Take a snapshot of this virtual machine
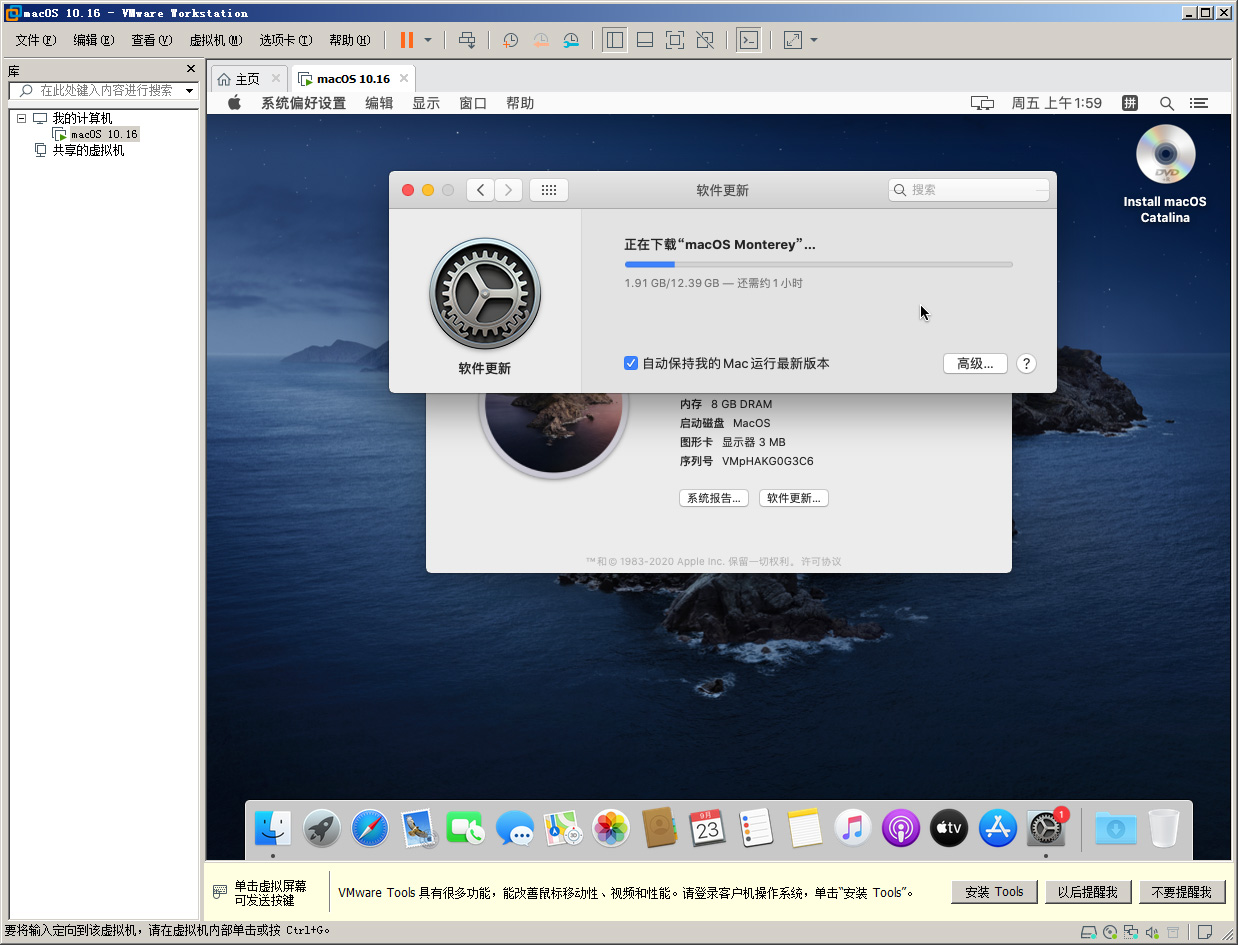This screenshot has height=945, width=1238. tap(510, 40)
